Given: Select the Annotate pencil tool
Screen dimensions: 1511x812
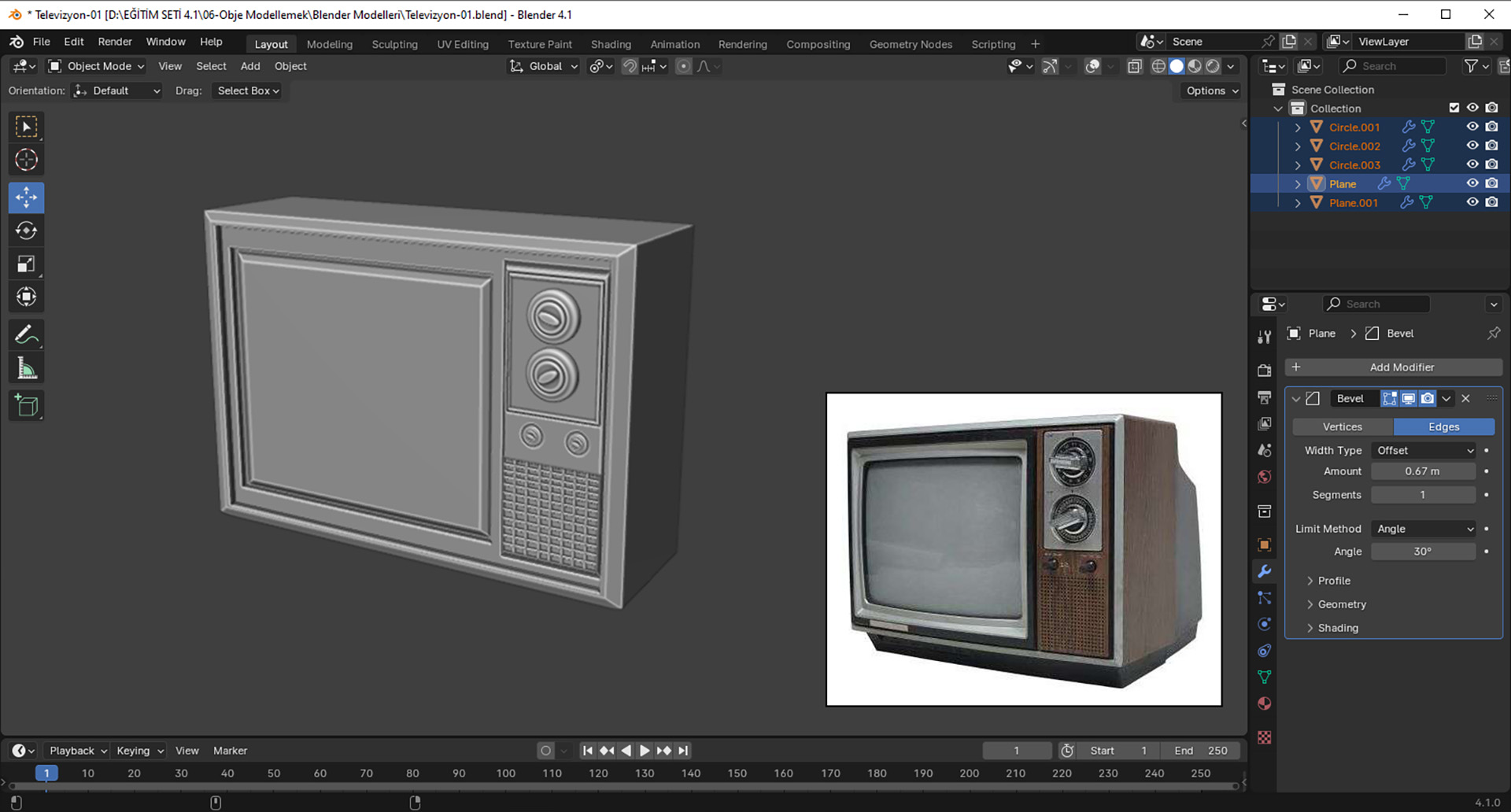Looking at the screenshot, I should (26, 335).
